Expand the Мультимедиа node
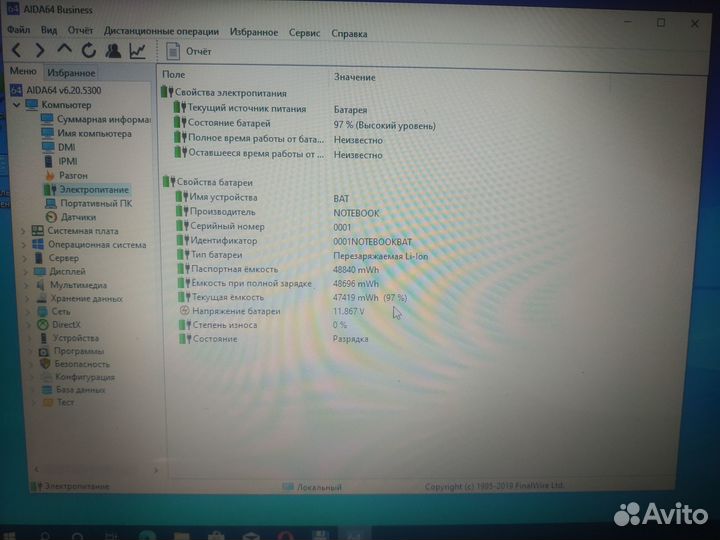The height and width of the screenshot is (540, 720). tap(26, 285)
